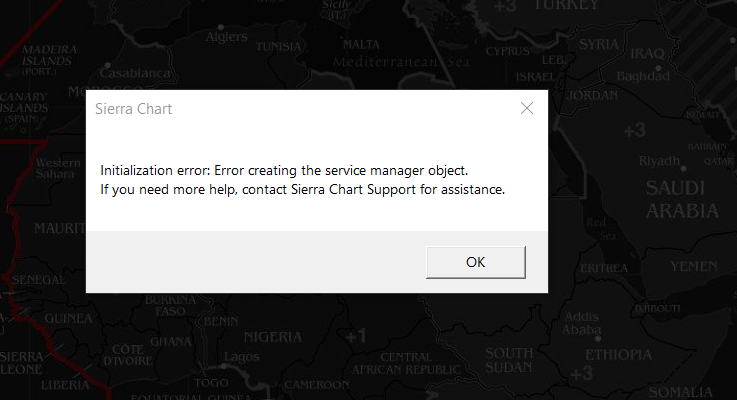Screen dimensions: 737x400
Task: Click the Saudi Arabia country label
Action: 681,200
